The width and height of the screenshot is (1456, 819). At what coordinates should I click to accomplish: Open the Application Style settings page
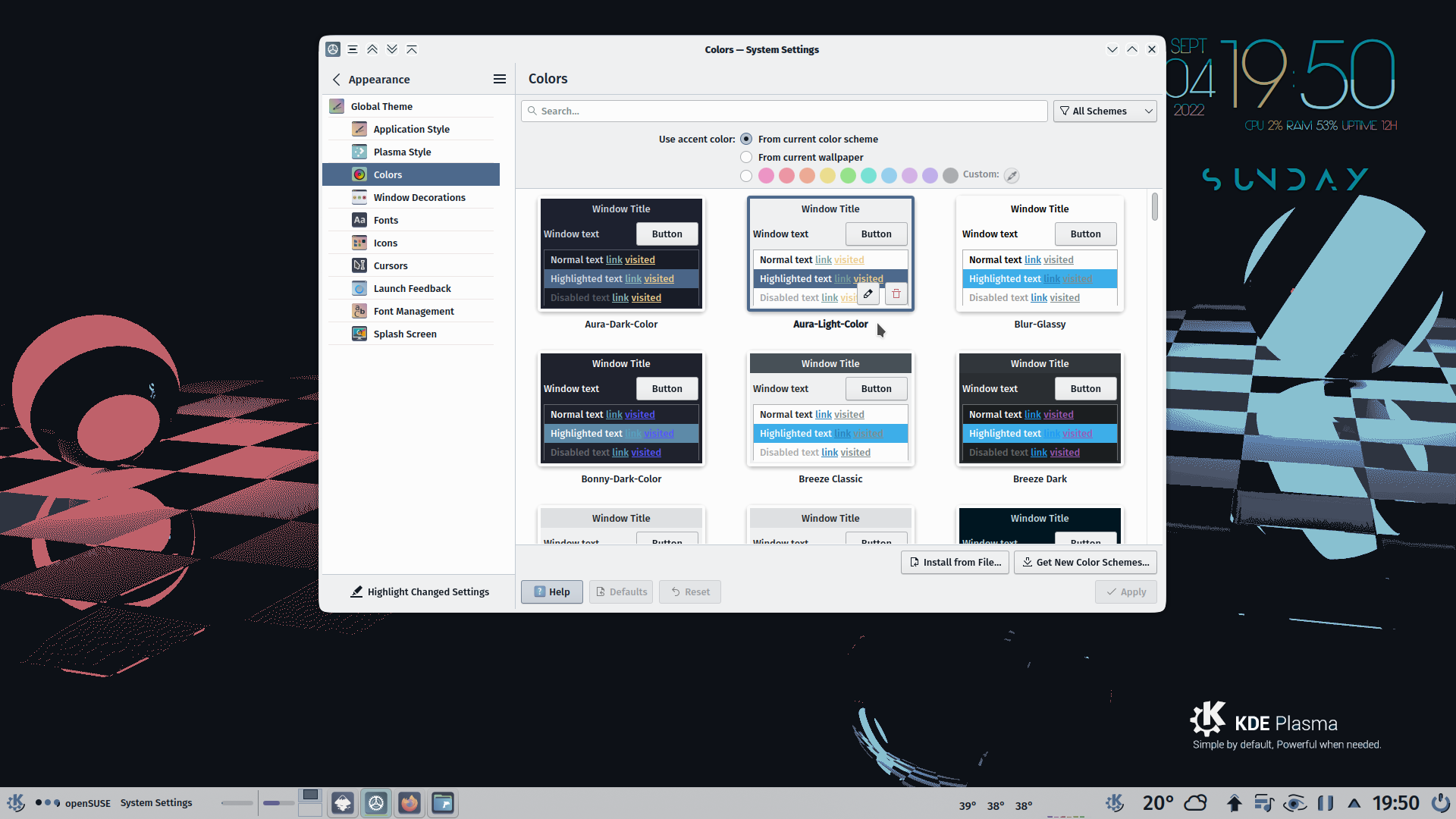[x=411, y=129]
